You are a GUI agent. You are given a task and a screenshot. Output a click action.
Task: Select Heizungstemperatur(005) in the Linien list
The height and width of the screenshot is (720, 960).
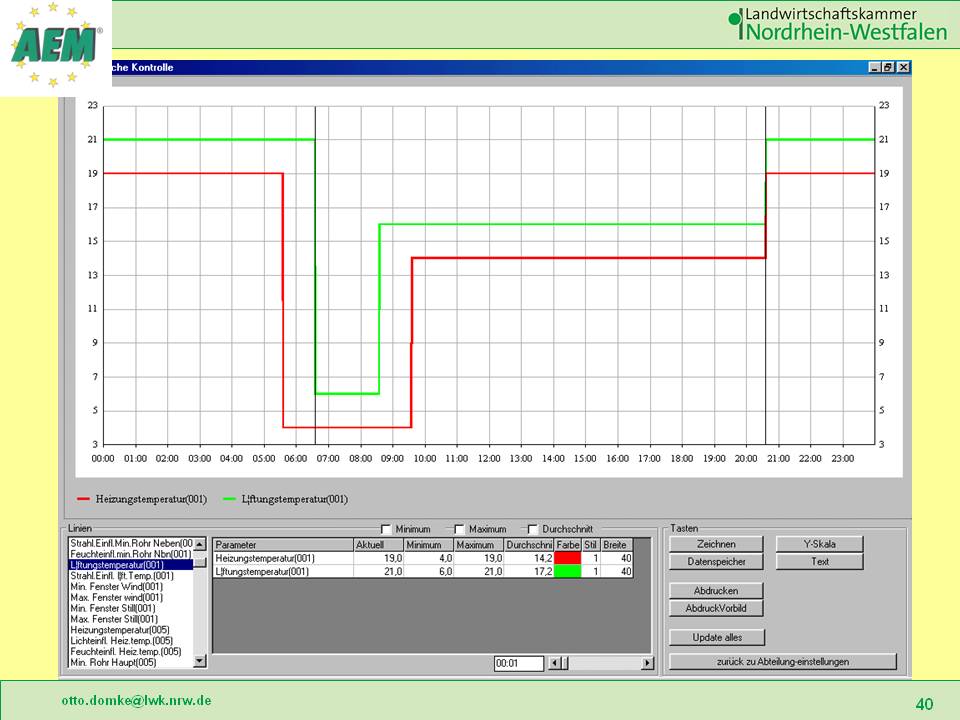click(120, 630)
